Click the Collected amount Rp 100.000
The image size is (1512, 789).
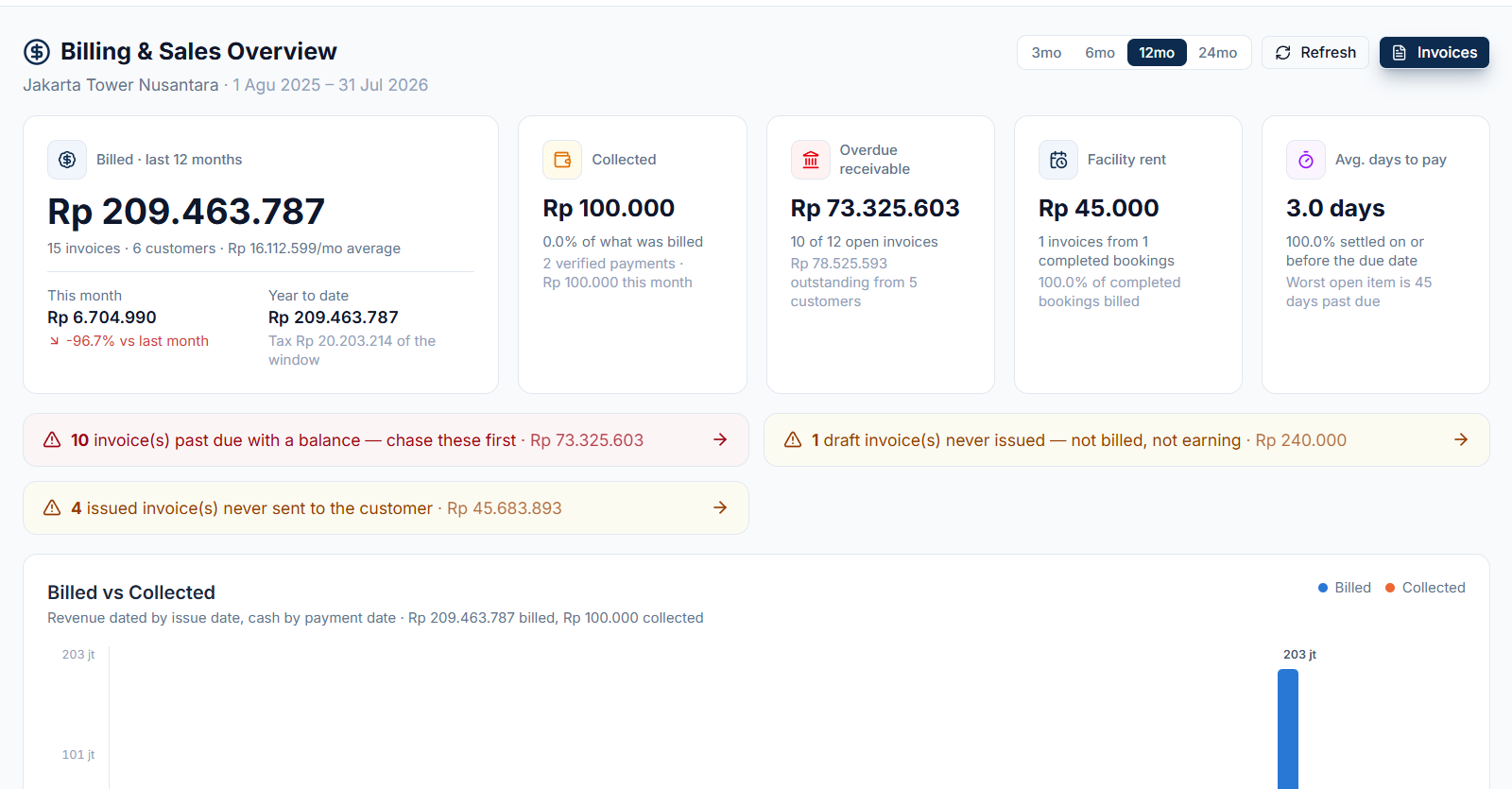[x=609, y=208]
